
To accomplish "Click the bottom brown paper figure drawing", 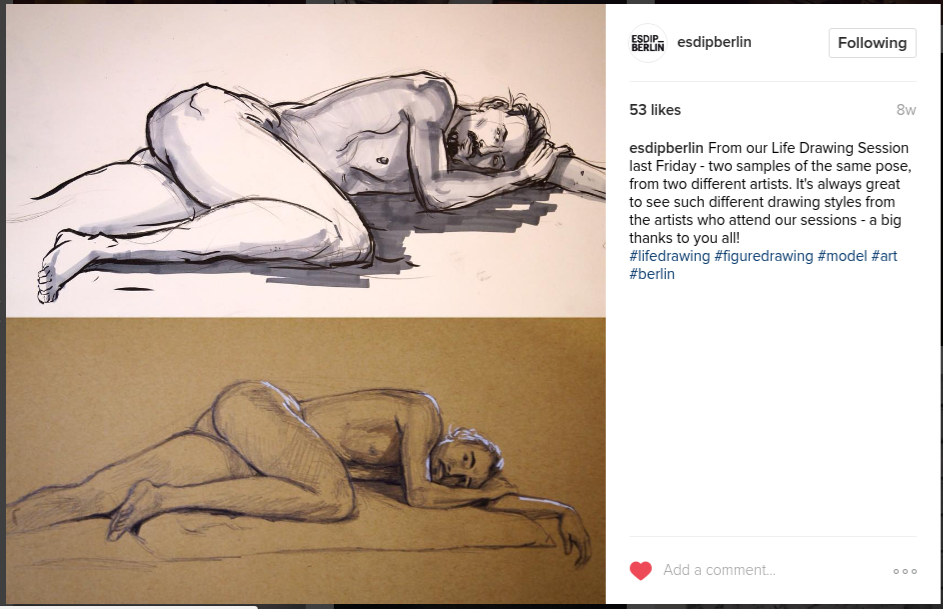I will click(x=306, y=461).
